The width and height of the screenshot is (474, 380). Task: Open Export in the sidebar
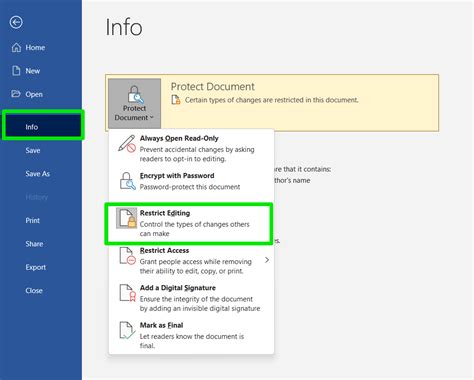(x=36, y=267)
